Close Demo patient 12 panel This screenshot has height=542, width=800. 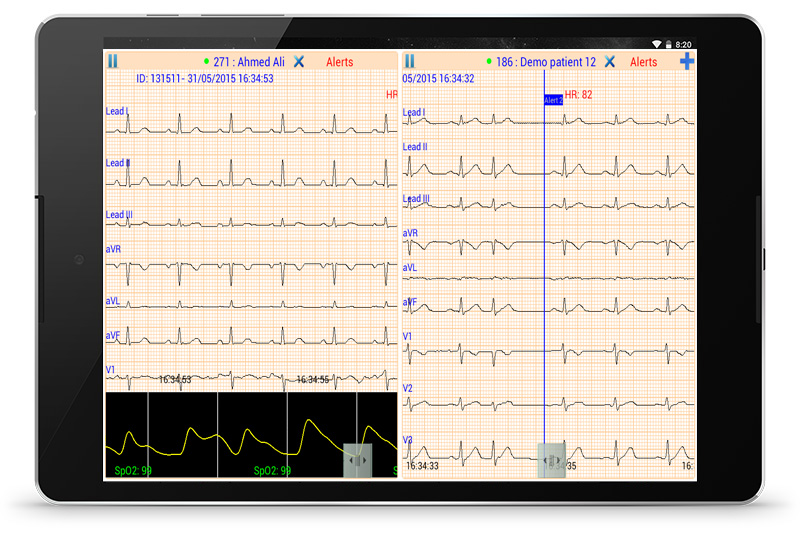click(x=610, y=62)
